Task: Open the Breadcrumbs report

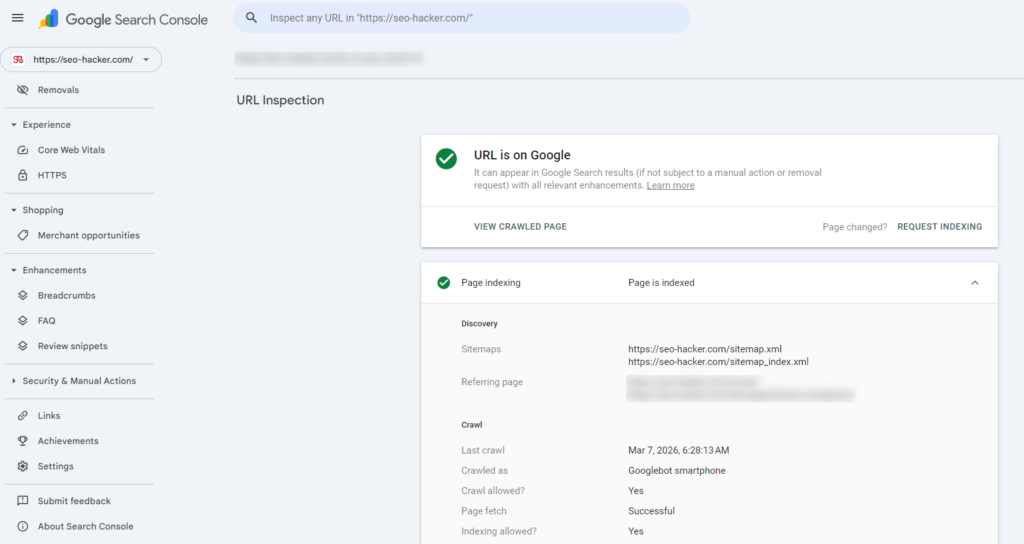Action: click(67, 295)
